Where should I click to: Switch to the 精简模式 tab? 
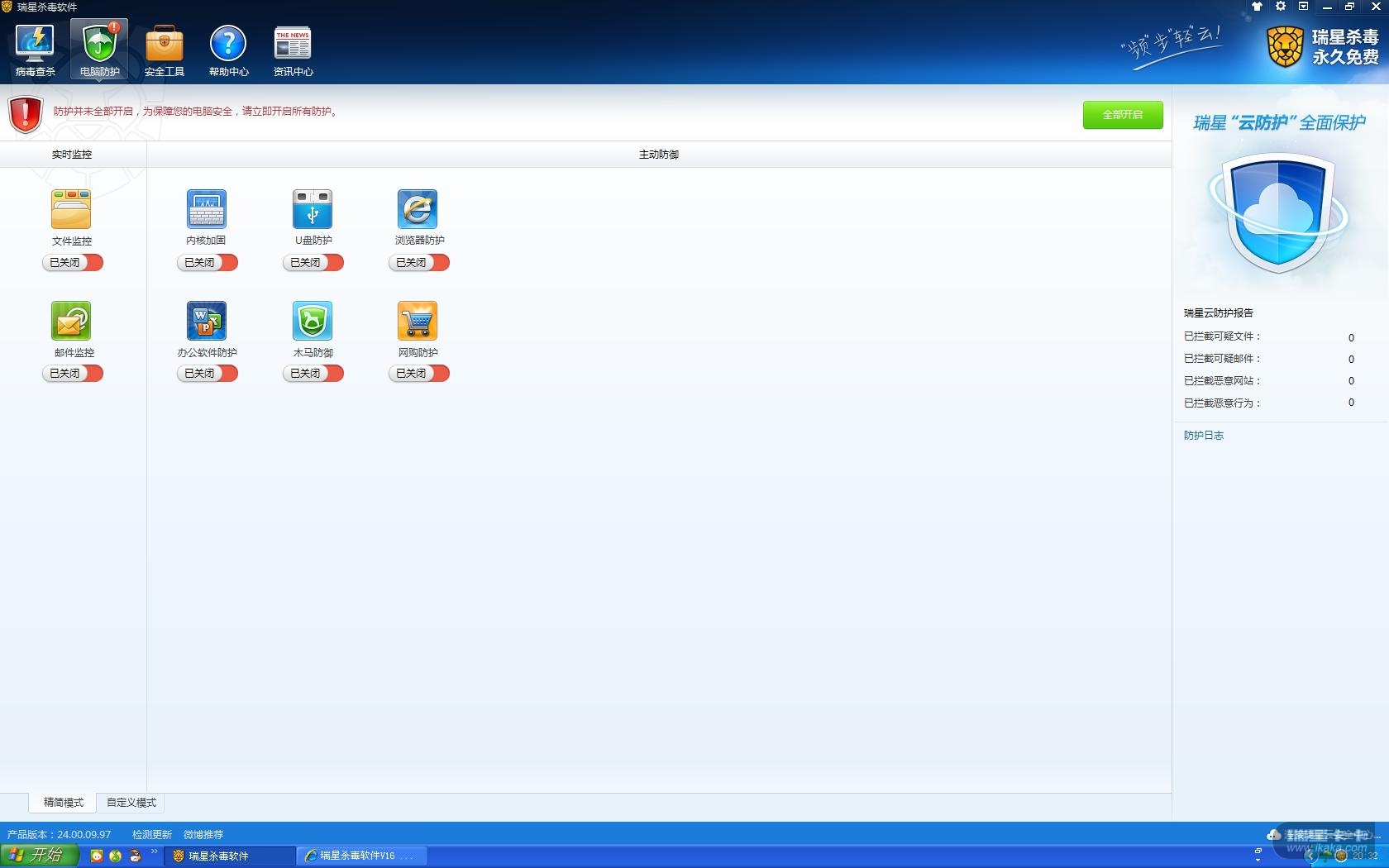(64, 803)
